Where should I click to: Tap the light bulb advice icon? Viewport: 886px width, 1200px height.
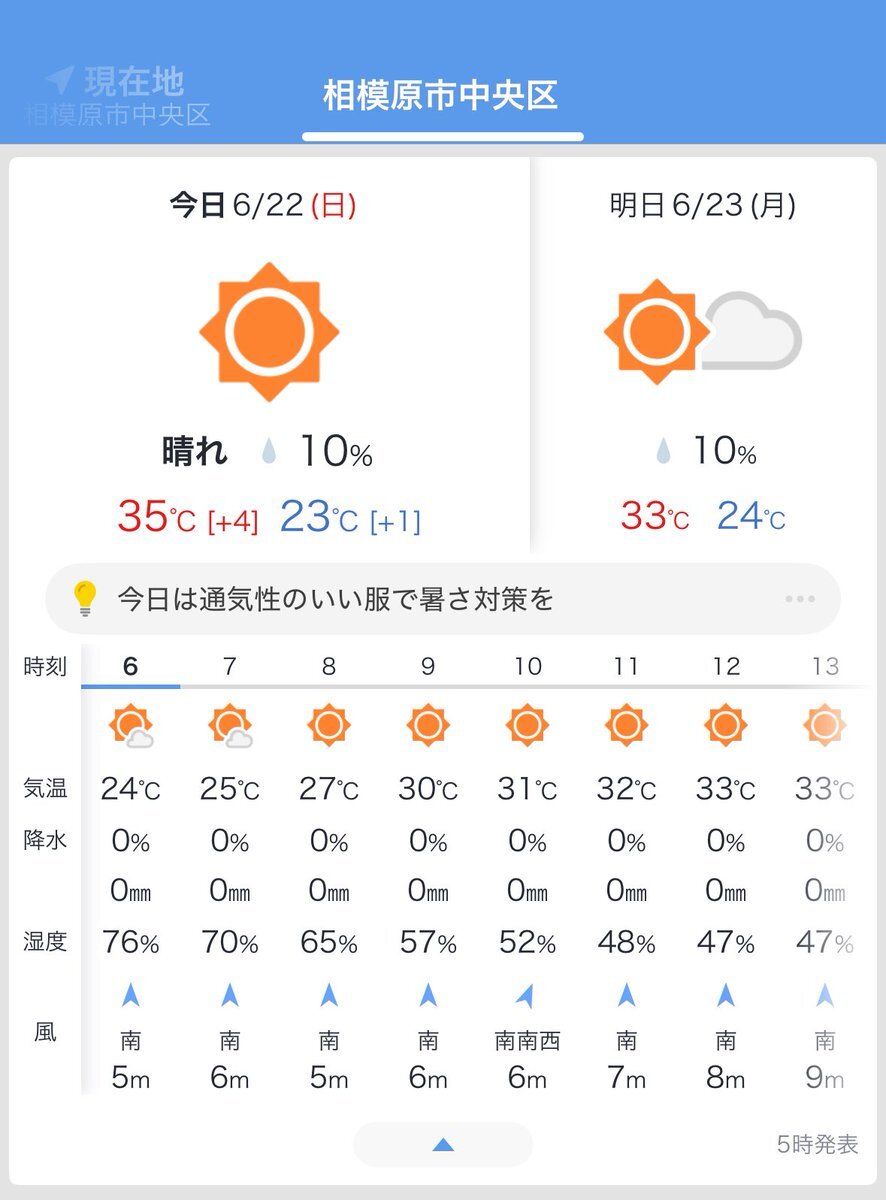point(85,598)
